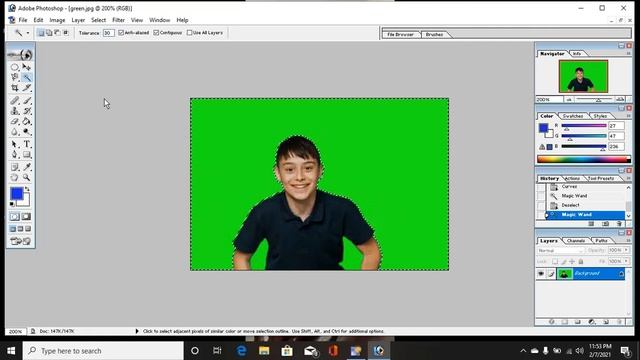This screenshot has height=360, width=640.
Task: Switch to the Channels tab
Action: coord(576,241)
